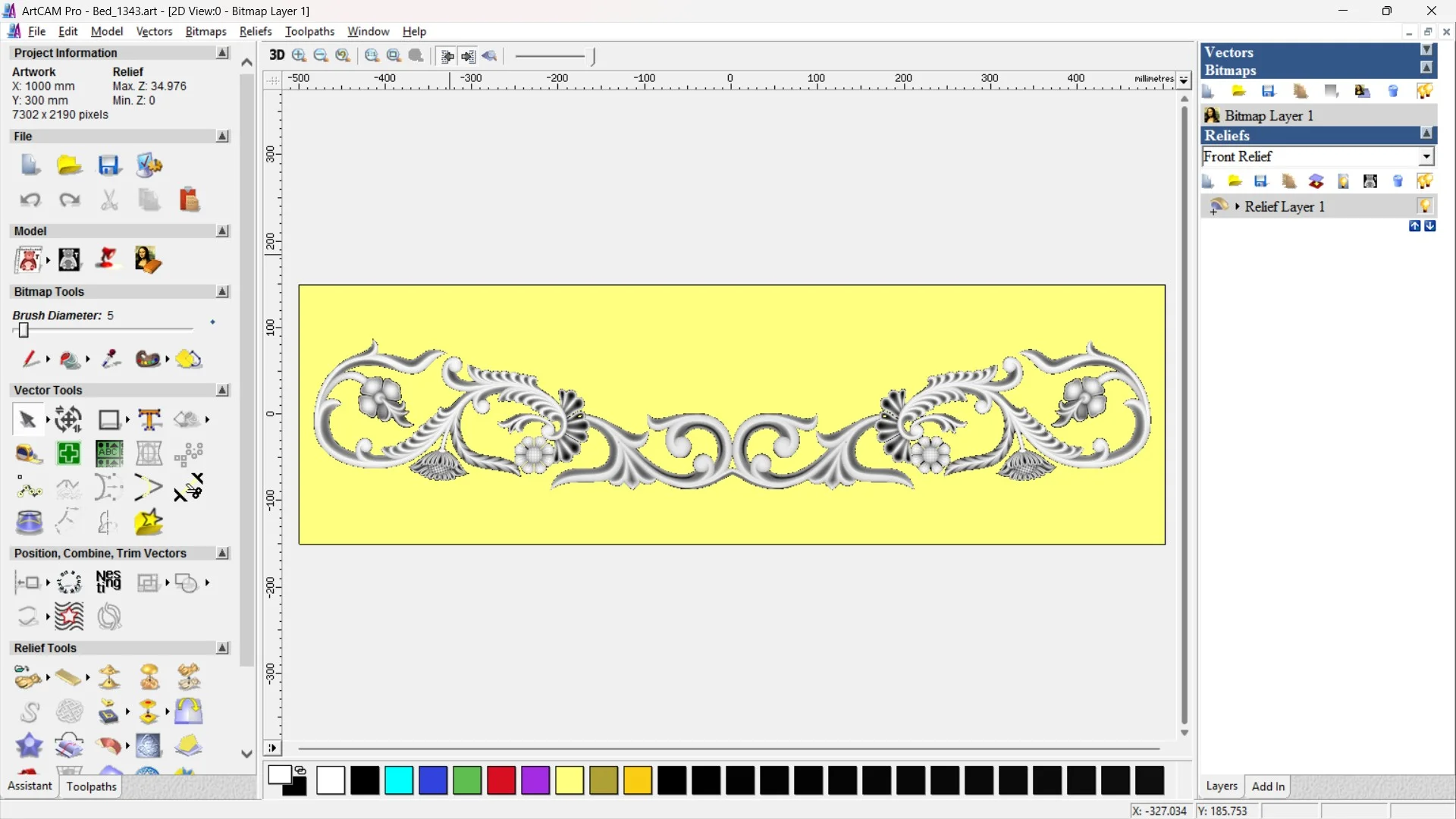
Task: Collapse the Bitmap Tools section
Action: click(222, 291)
